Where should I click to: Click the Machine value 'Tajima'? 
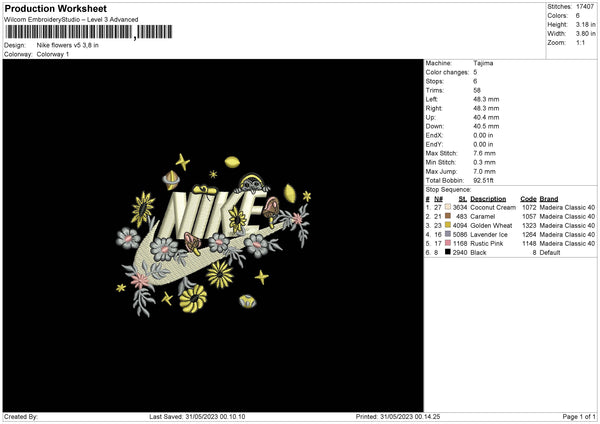pos(483,63)
